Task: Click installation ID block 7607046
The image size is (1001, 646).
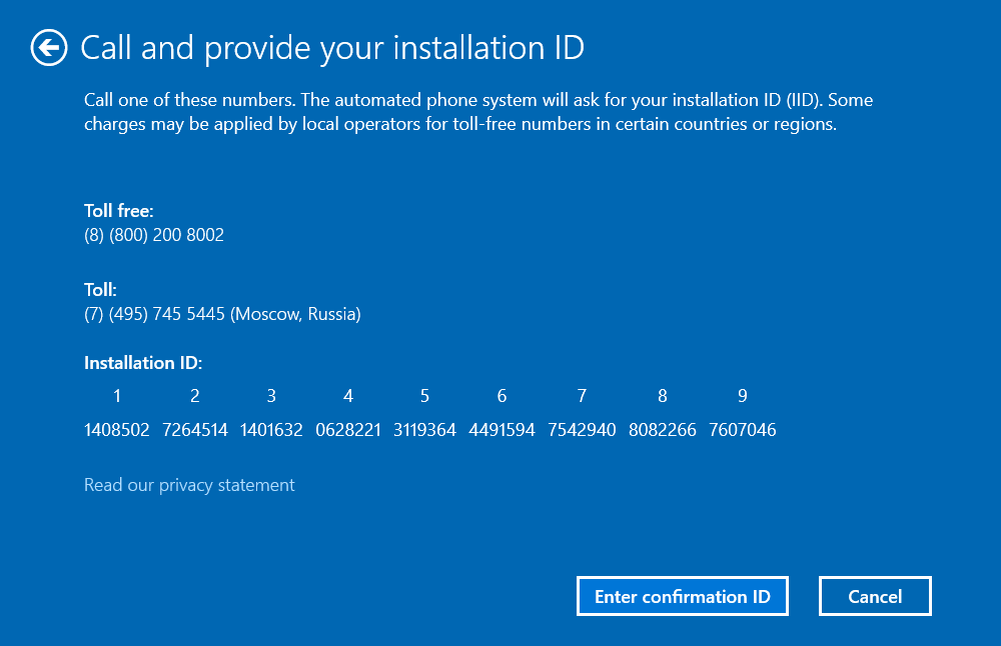Action: tap(742, 430)
